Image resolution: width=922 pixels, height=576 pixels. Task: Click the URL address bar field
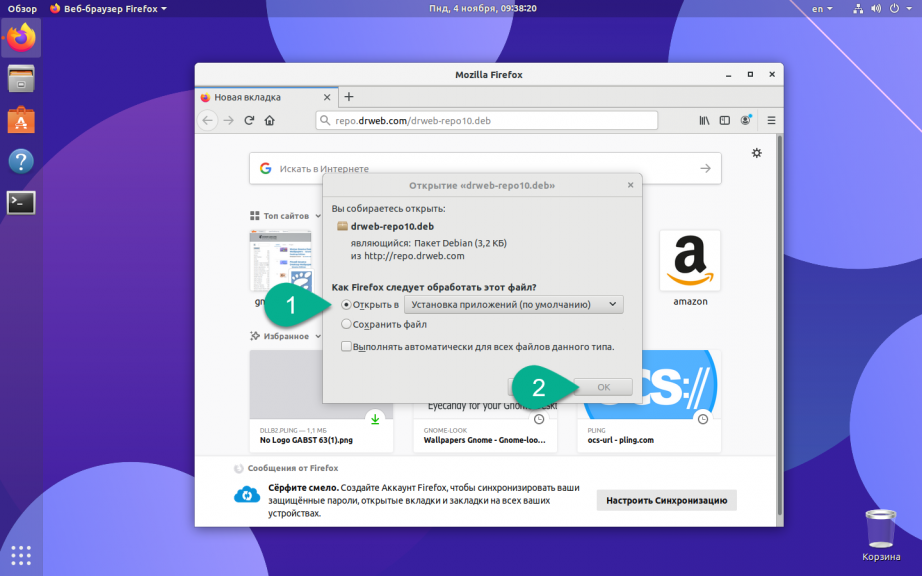pyautogui.click(x=487, y=120)
